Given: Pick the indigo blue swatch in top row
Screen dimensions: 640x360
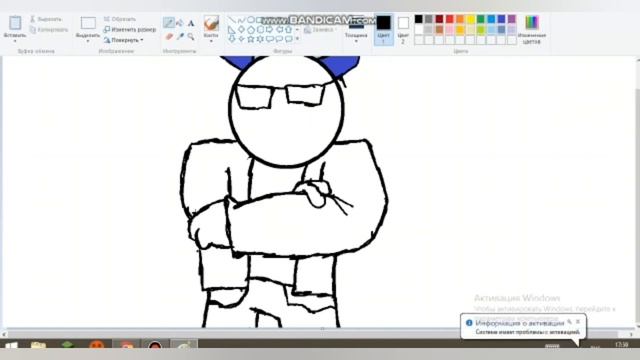Looking at the screenshot, I should [x=501, y=19].
